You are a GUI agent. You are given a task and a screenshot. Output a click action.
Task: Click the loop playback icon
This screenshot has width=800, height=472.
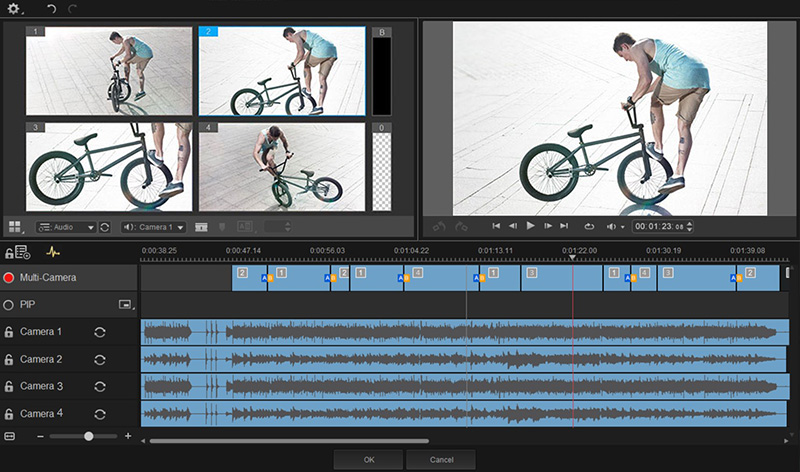[590, 226]
